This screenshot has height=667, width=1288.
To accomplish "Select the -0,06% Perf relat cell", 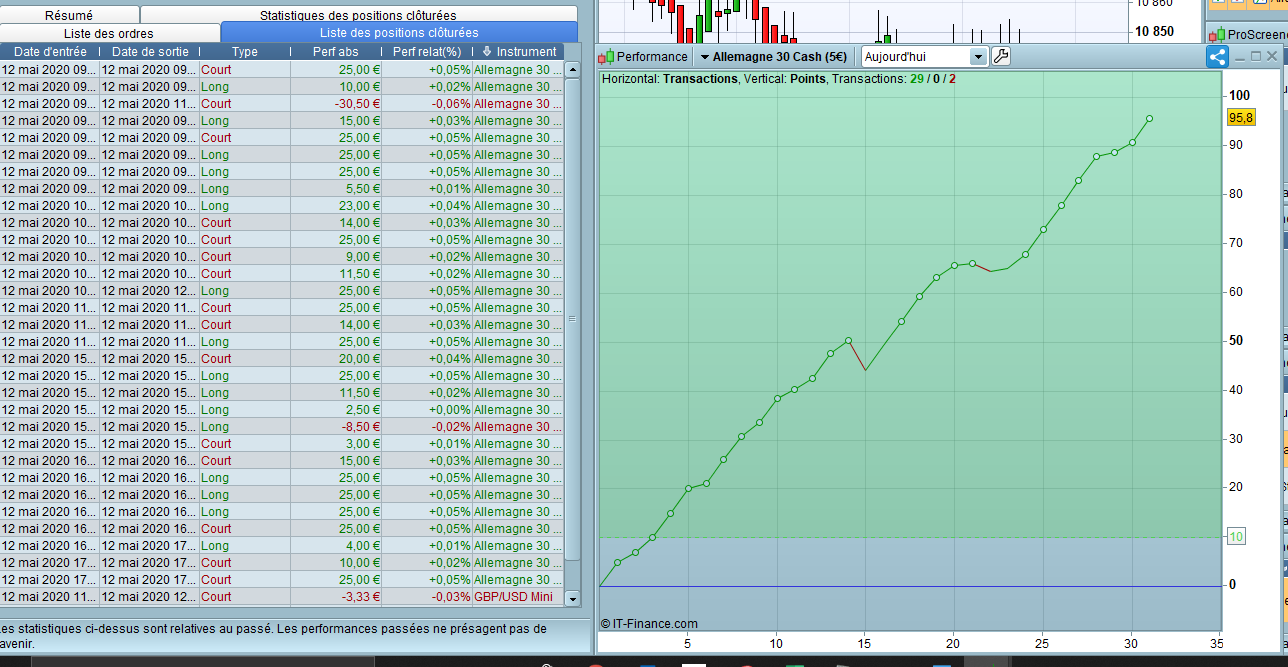I will [x=427, y=104].
